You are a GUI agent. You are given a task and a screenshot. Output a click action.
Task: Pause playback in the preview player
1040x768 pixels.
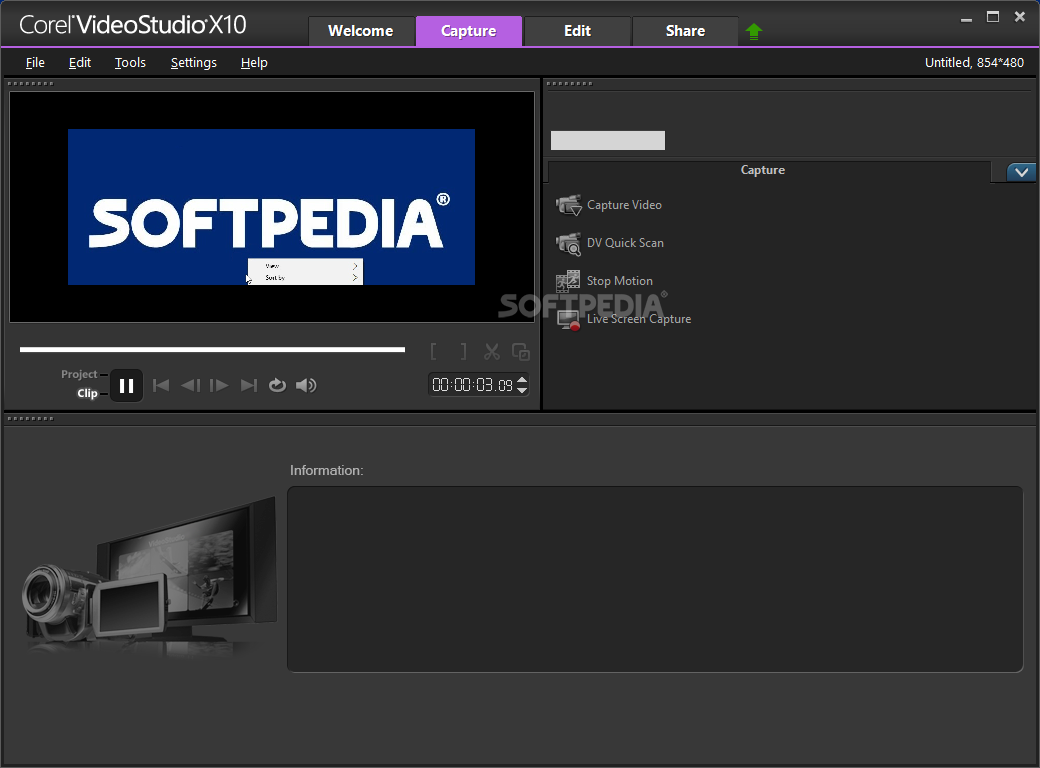click(x=126, y=385)
